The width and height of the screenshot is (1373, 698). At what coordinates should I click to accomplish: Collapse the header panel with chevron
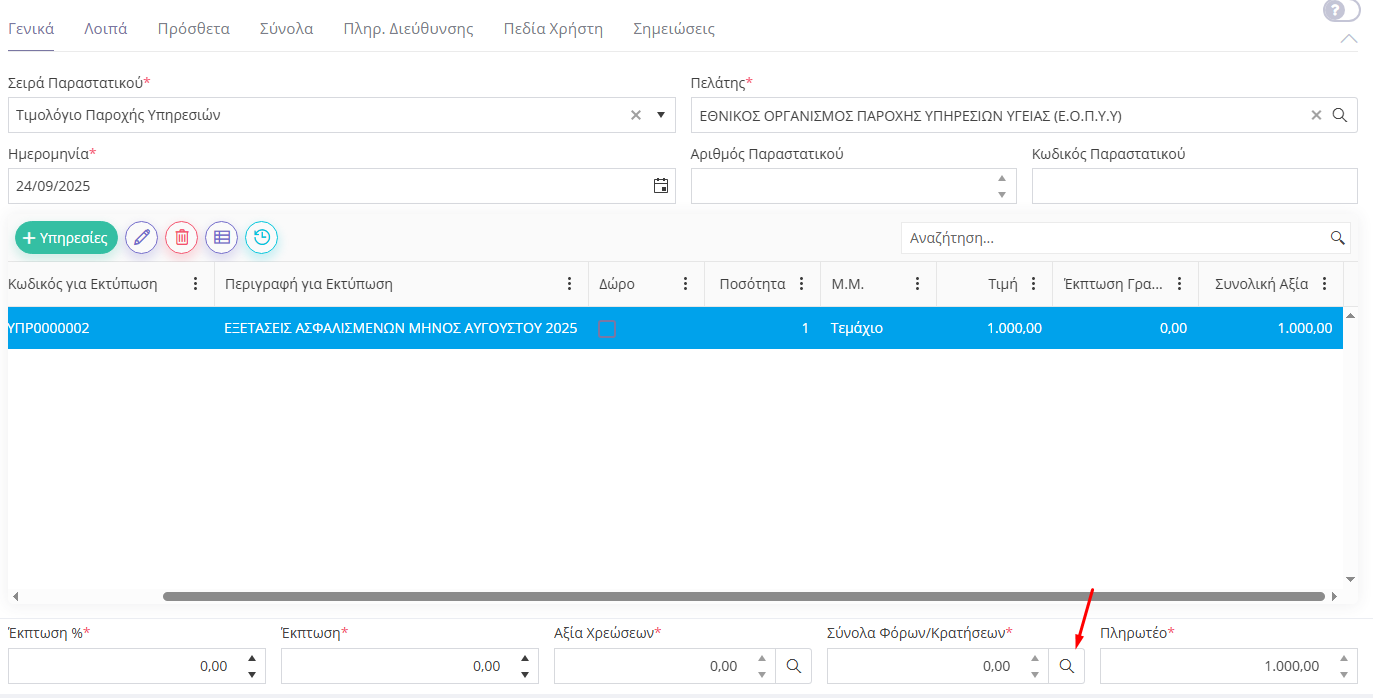point(1348,39)
